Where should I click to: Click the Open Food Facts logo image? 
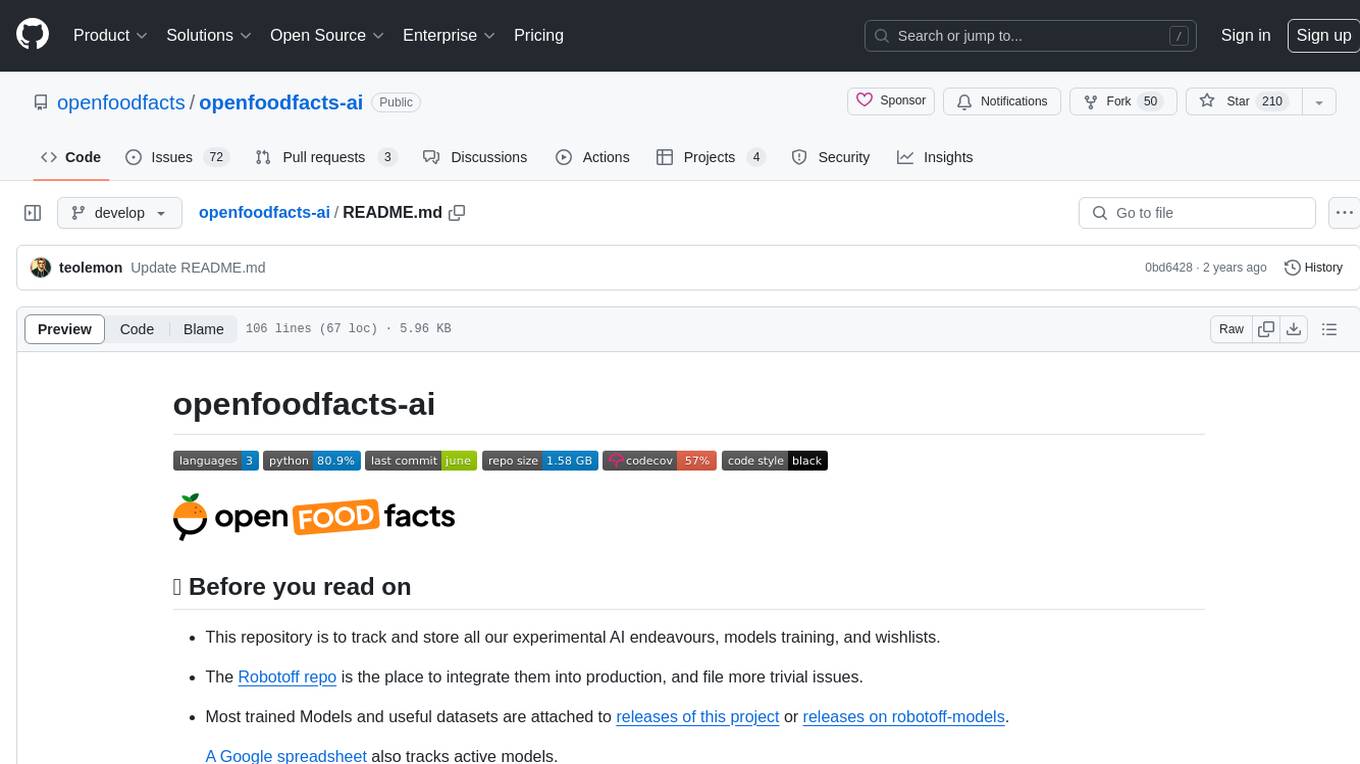click(x=314, y=517)
